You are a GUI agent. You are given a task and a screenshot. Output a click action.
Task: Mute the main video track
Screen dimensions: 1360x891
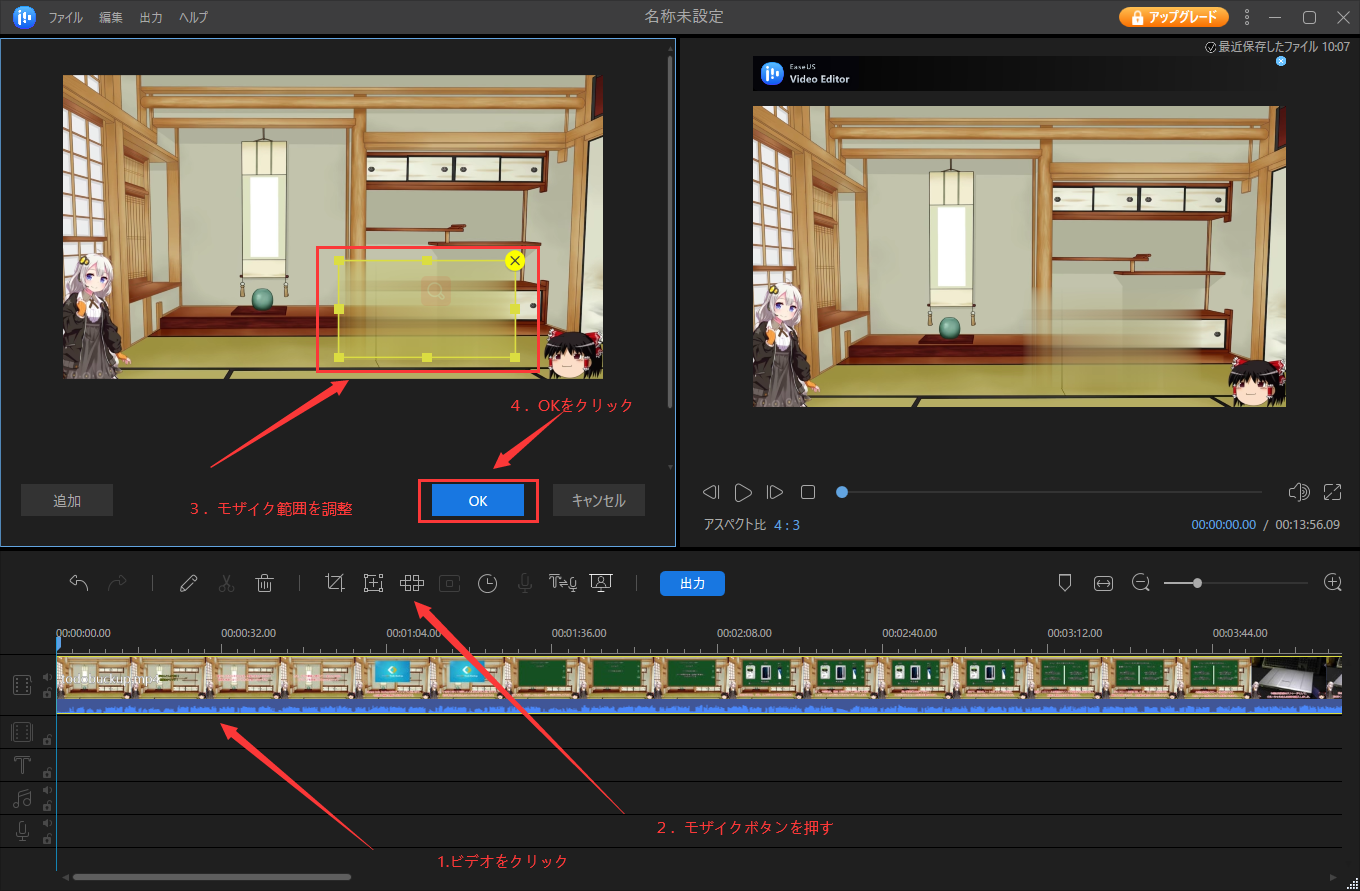coord(47,677)
